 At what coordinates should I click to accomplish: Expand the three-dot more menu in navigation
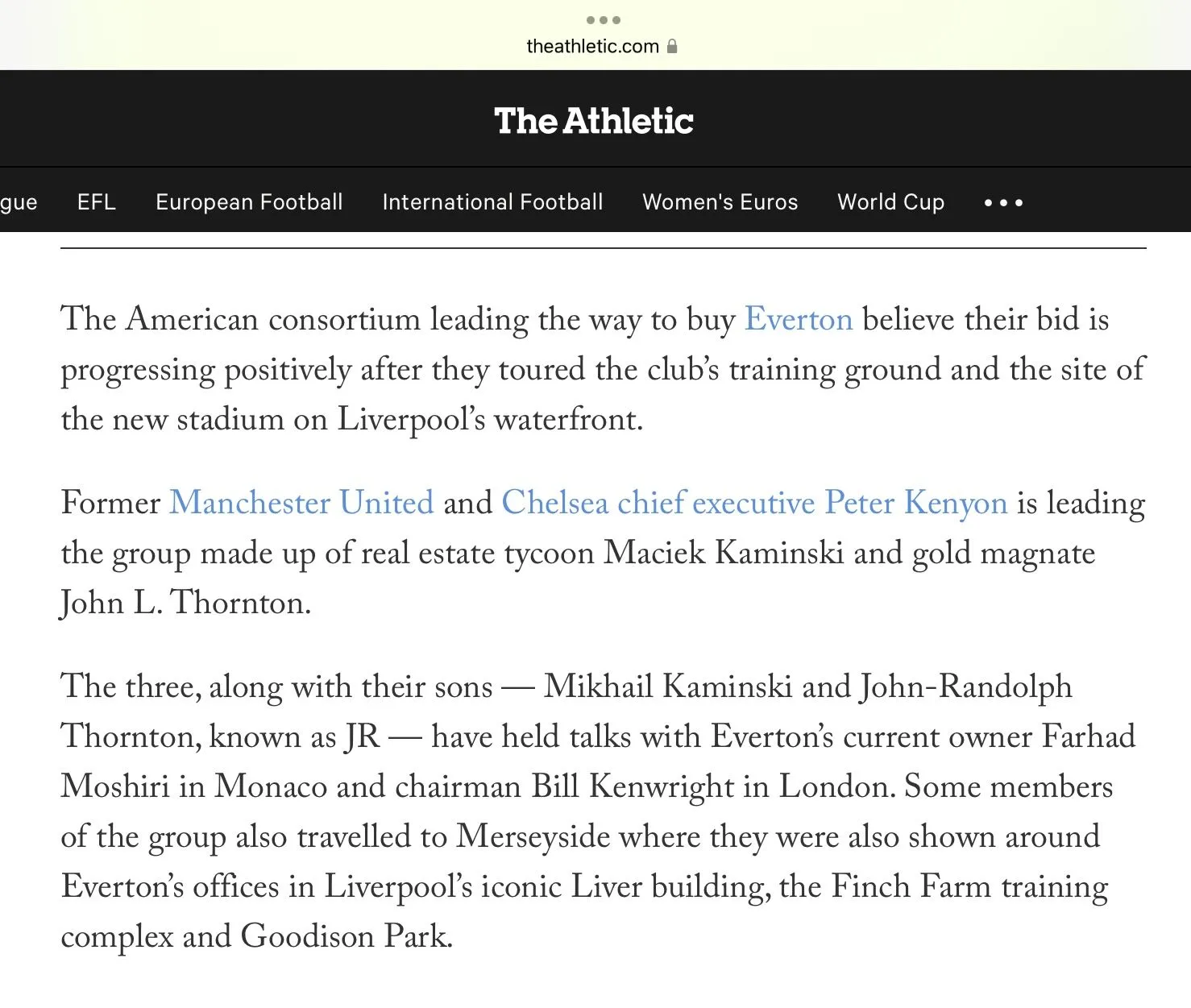(1003, 202)
